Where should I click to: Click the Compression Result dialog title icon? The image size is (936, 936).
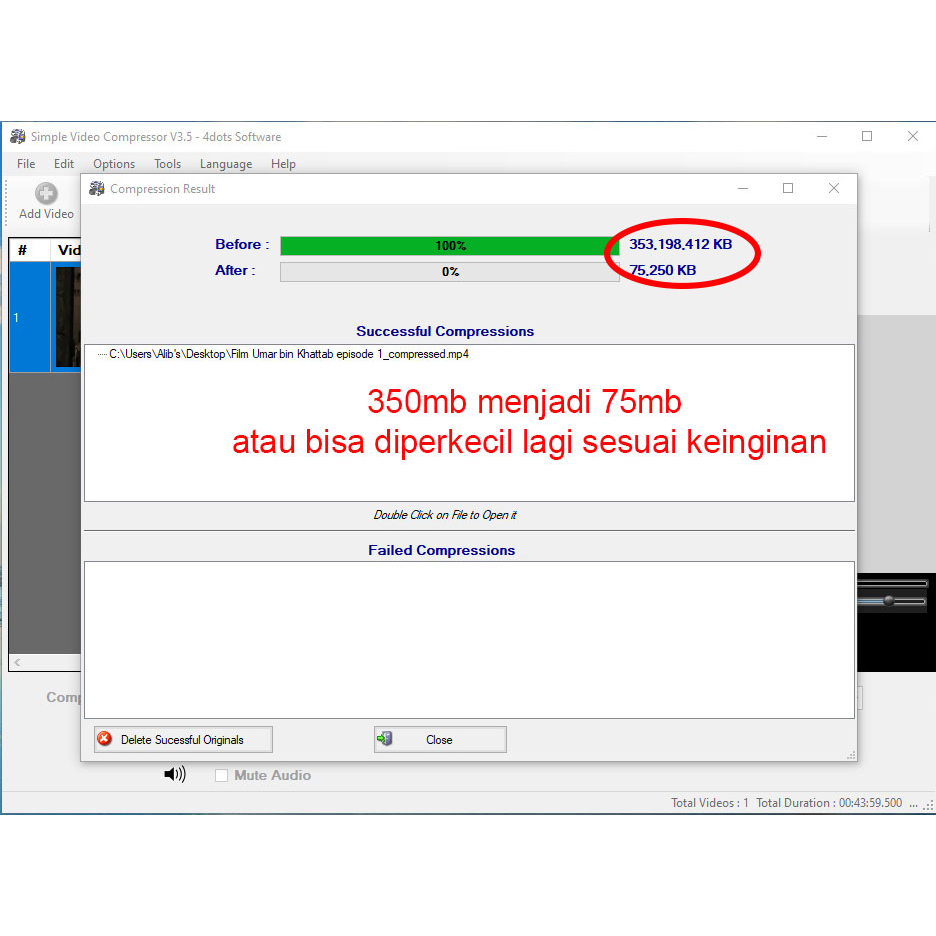tap(97, 189)
